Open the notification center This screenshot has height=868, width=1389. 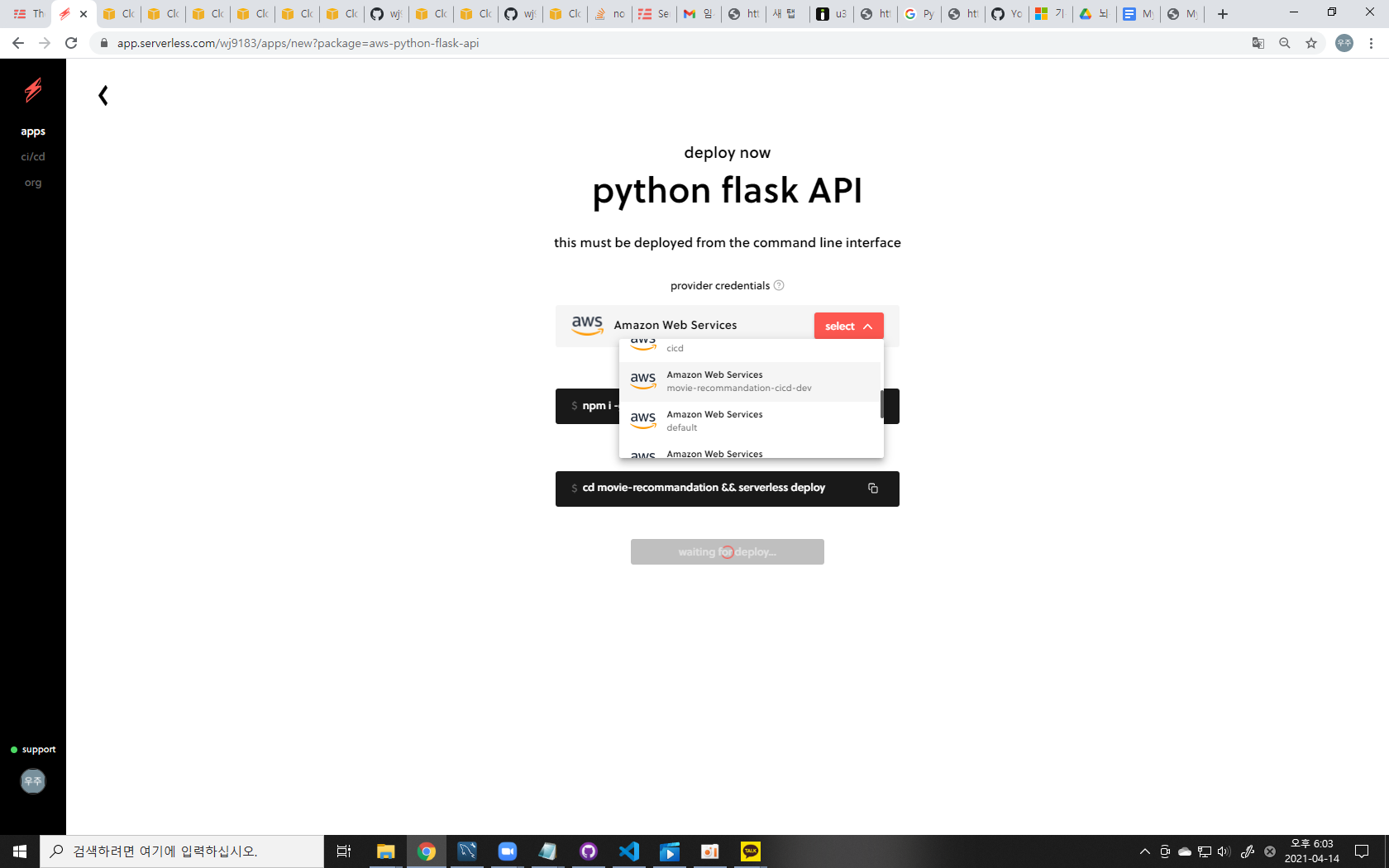[1362, 851]
